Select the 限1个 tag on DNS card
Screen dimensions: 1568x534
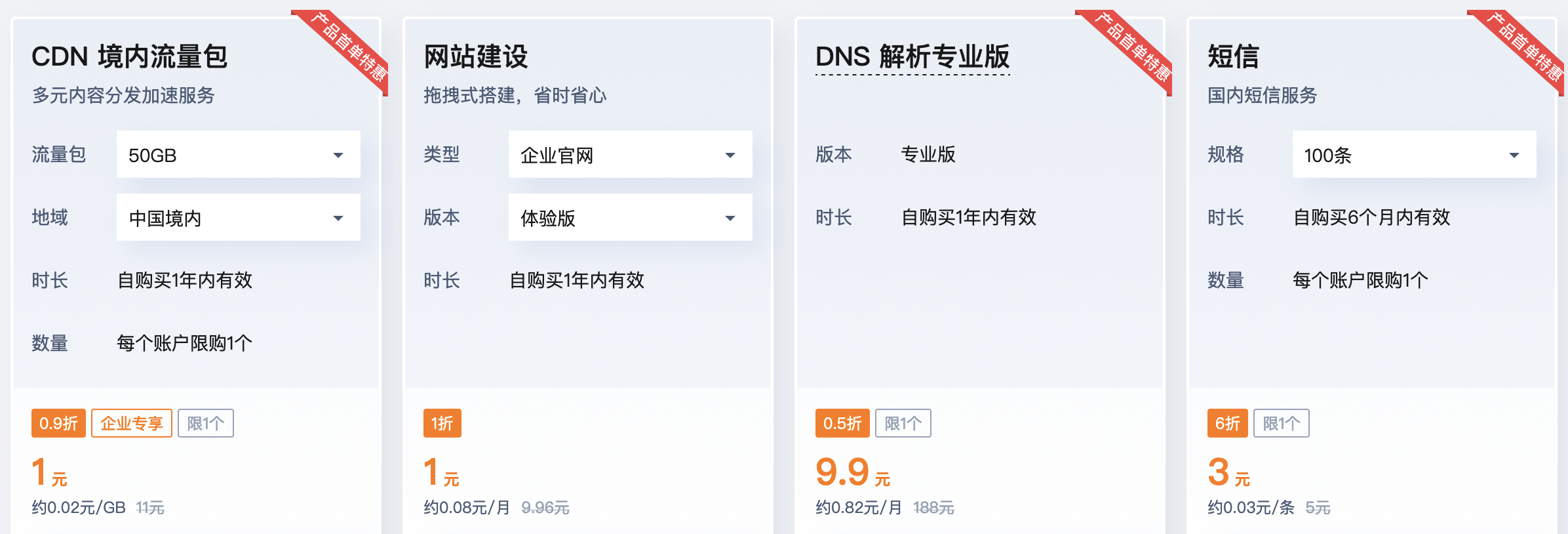pos(903,423)
